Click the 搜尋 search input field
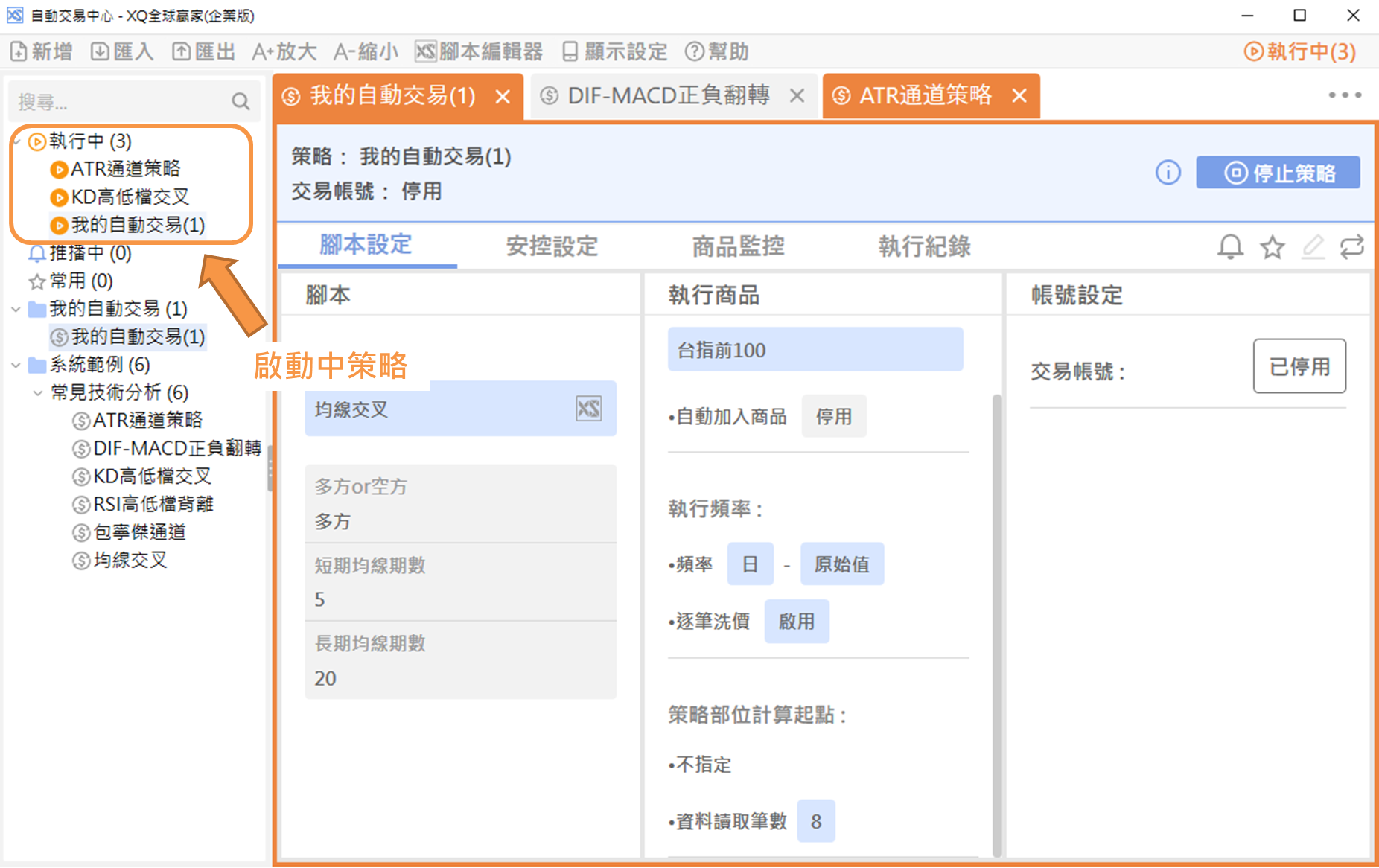This screenshot has height=868, width=1379. 119,101
